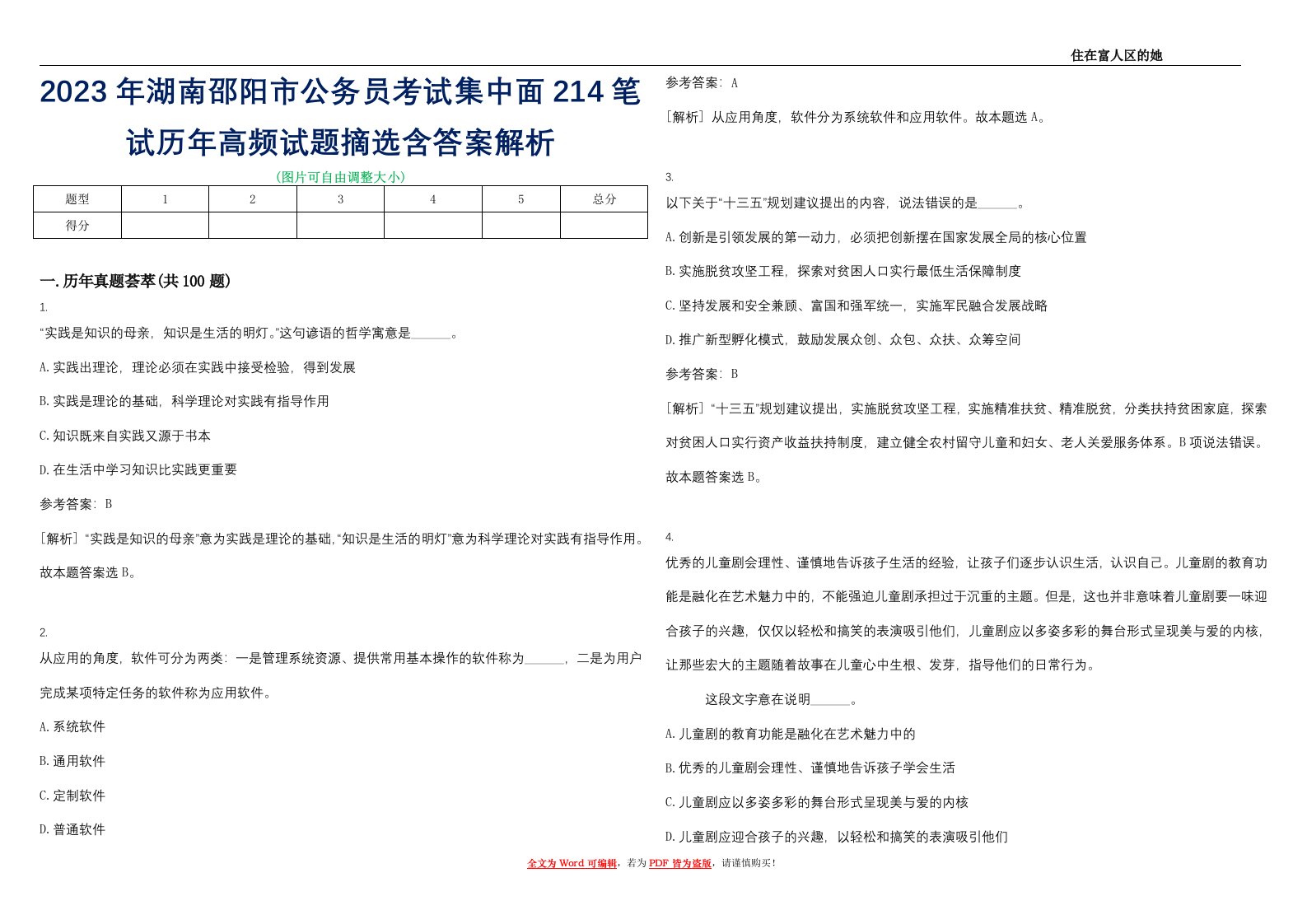Click score table column header 3

(x=340, y=199)
